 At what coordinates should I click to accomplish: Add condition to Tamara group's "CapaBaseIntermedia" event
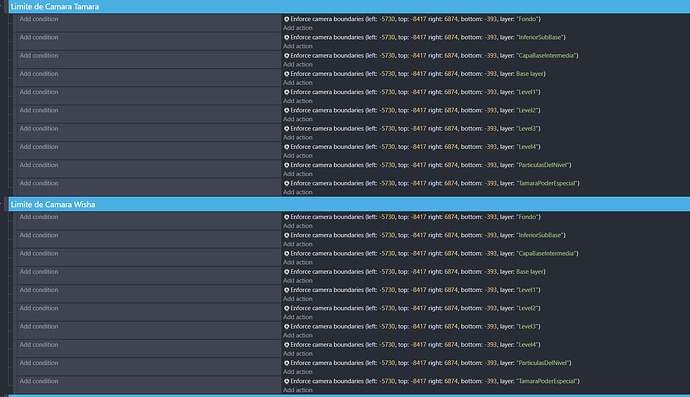coord(39,55)
